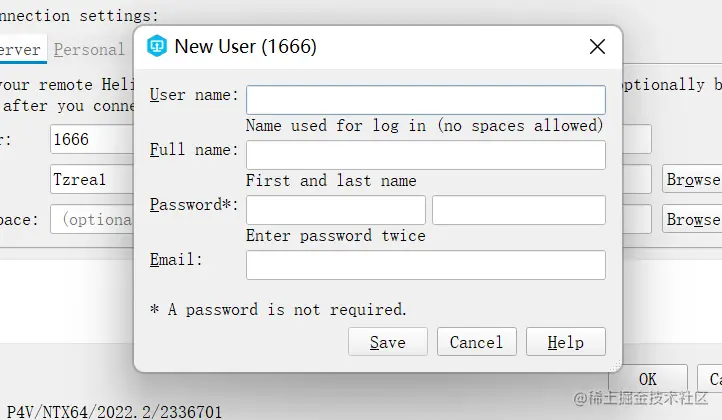The height and width of the screenshot is (420, 722).
Task: Switch to the Personal tab
Action: (x=90, y=49)
